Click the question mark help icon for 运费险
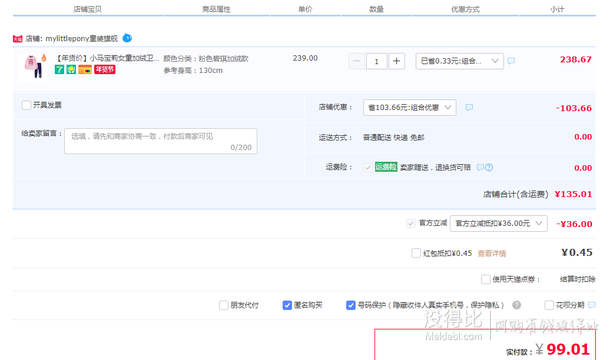The width and height of the screenshot is (610, 360). (x=489, y=167)
